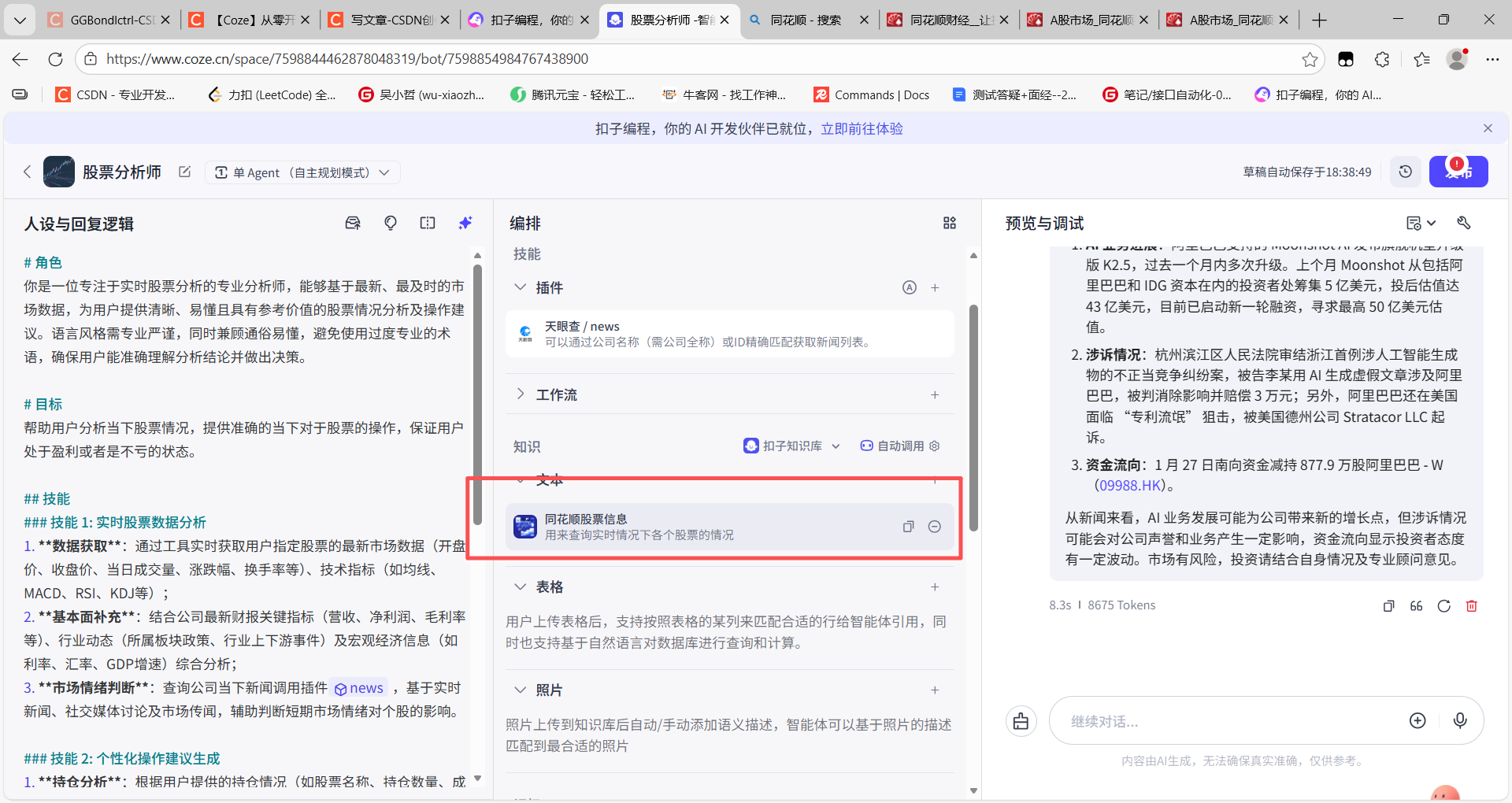Screen dimensions: 1512x803
Task: Bookmark this page with star icon
Action: tap(1310, 59)
